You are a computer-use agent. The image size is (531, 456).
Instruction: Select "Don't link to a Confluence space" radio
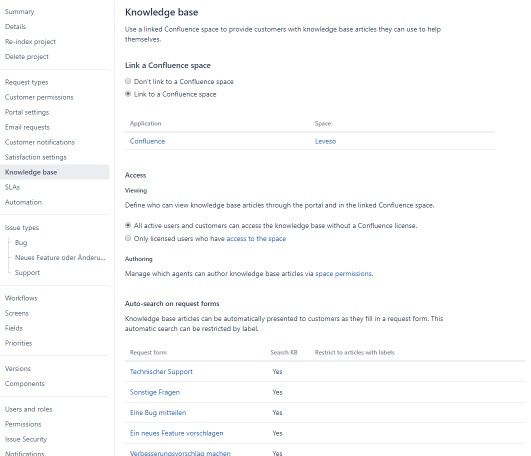[128, 81]
